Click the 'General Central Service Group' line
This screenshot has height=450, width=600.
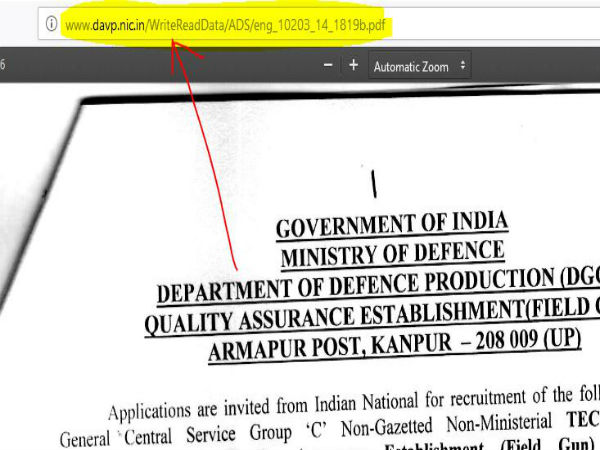coord(330,429)
